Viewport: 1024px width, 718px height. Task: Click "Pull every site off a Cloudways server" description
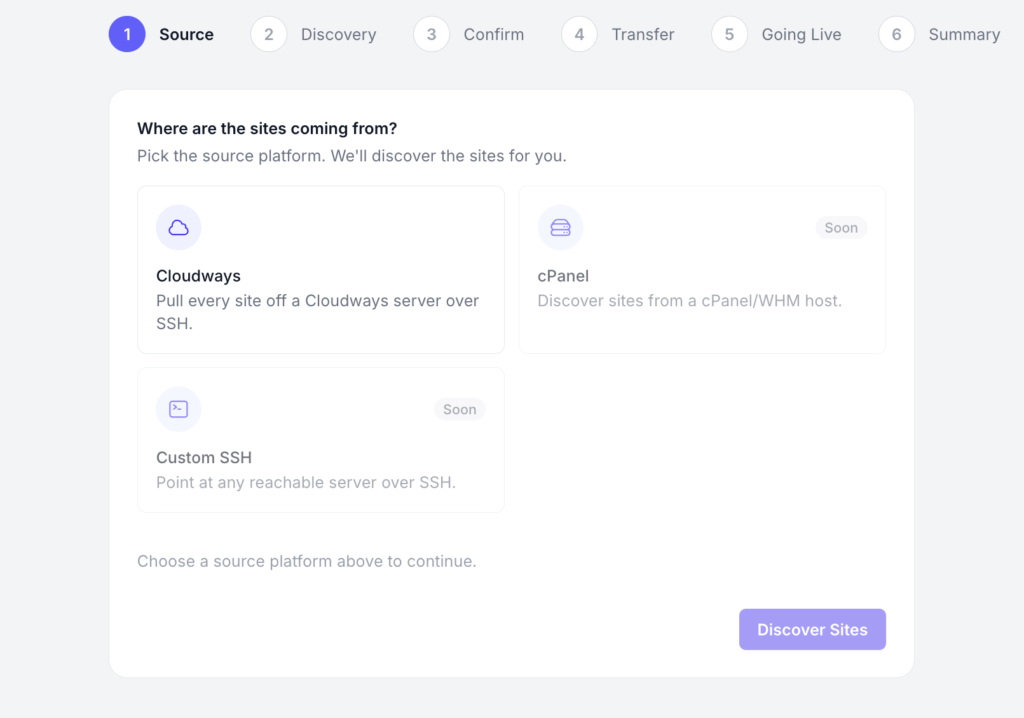click(x=317, y=312)
